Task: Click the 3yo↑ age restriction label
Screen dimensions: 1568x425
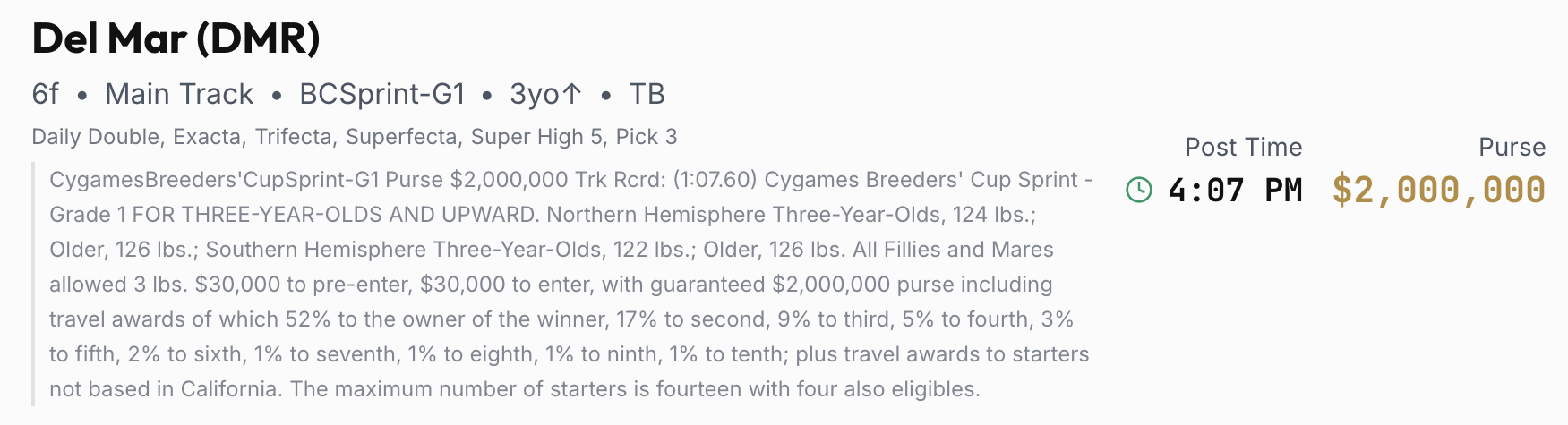Action: pos(545,94)
